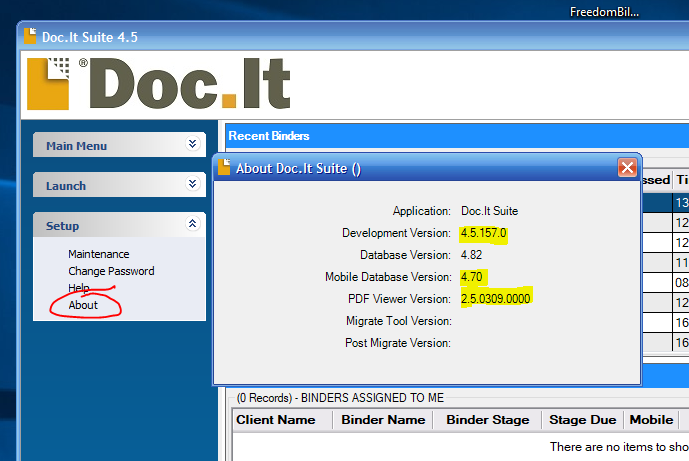The image size is (689, 461).
Task: Open About from Setup menu
Action: (83, 305)
